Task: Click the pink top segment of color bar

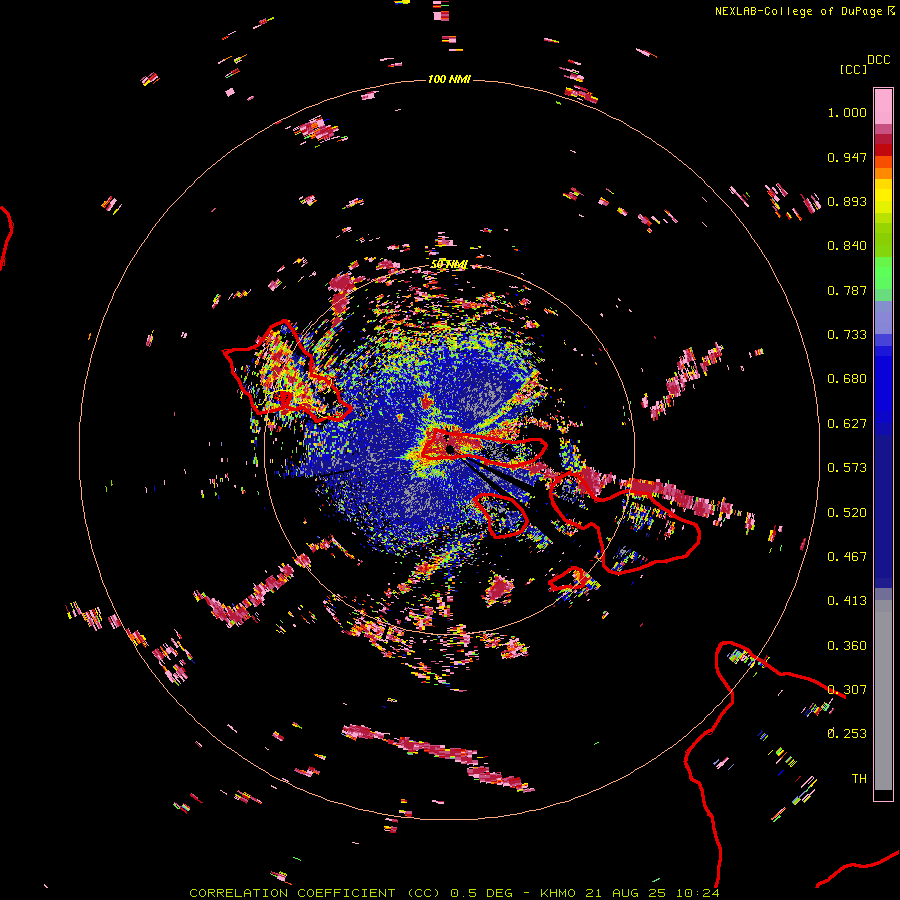Action: click(883, 107)
